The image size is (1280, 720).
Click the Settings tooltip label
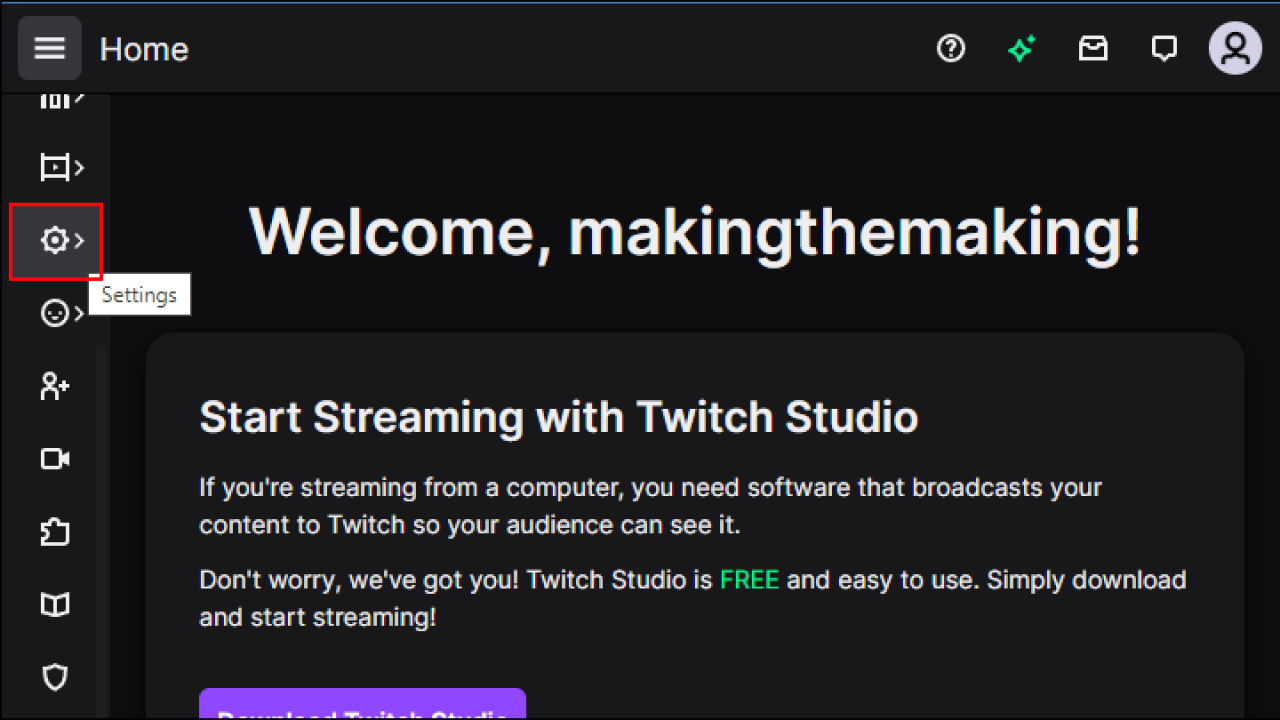point(139,294)
